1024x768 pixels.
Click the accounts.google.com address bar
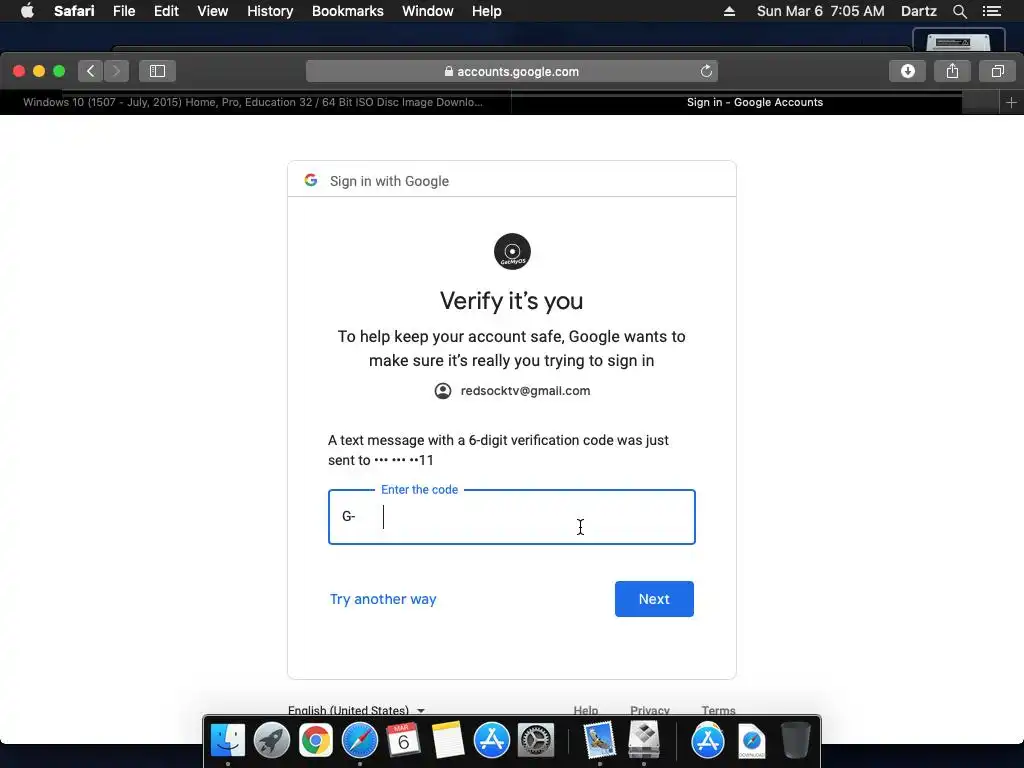pos(511,71)
